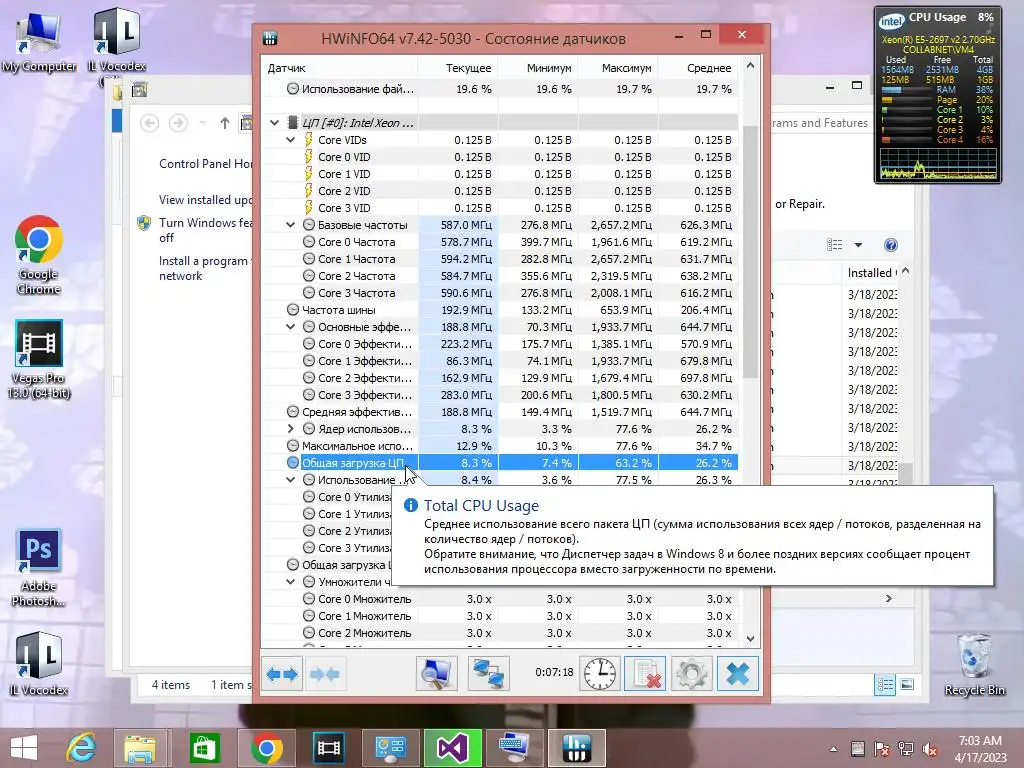Click the HWiNFO vertical scrollbar thumb

750,251
